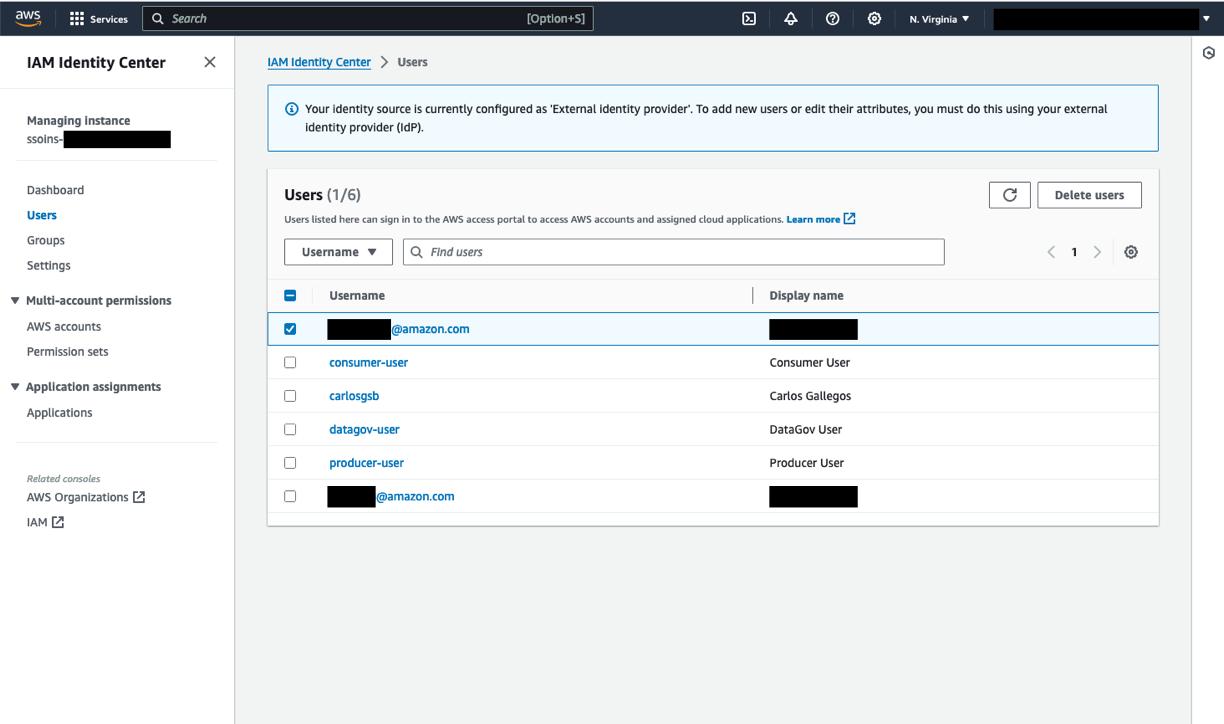Viewport: 1224px width, 724px height.
Task: Deselect the currently checked user row
Action: coord(290,328)
